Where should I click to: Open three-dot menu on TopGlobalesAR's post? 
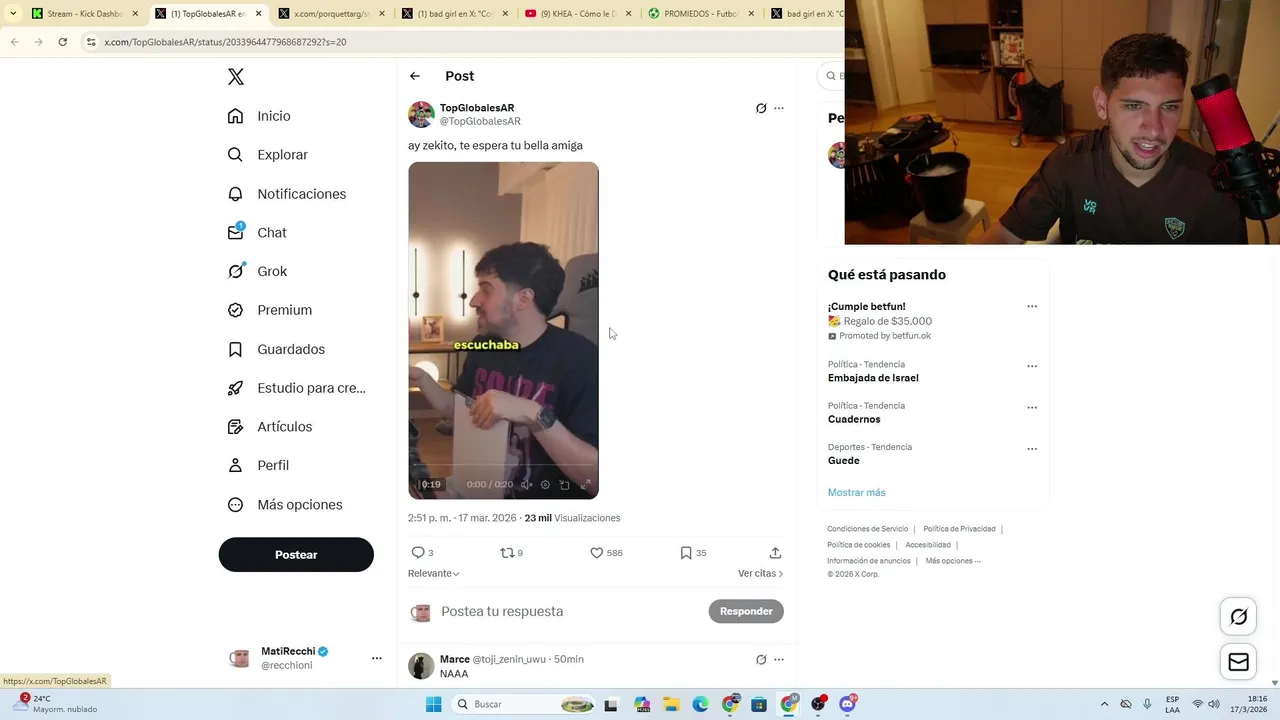point(779,108)
